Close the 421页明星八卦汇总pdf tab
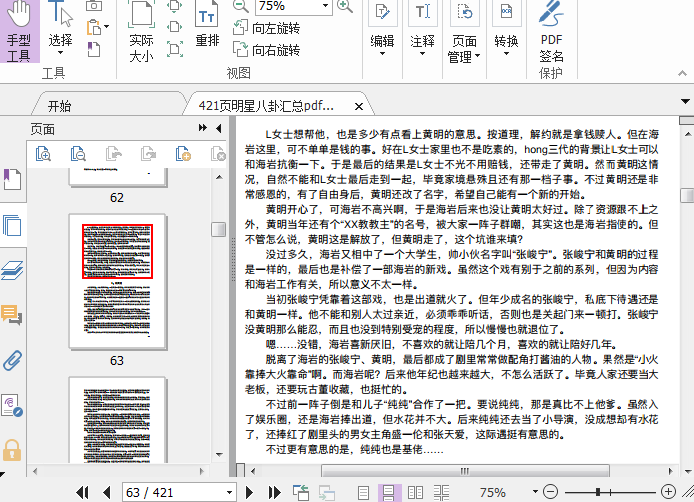694x502 pixels. (x=359, y=107)
